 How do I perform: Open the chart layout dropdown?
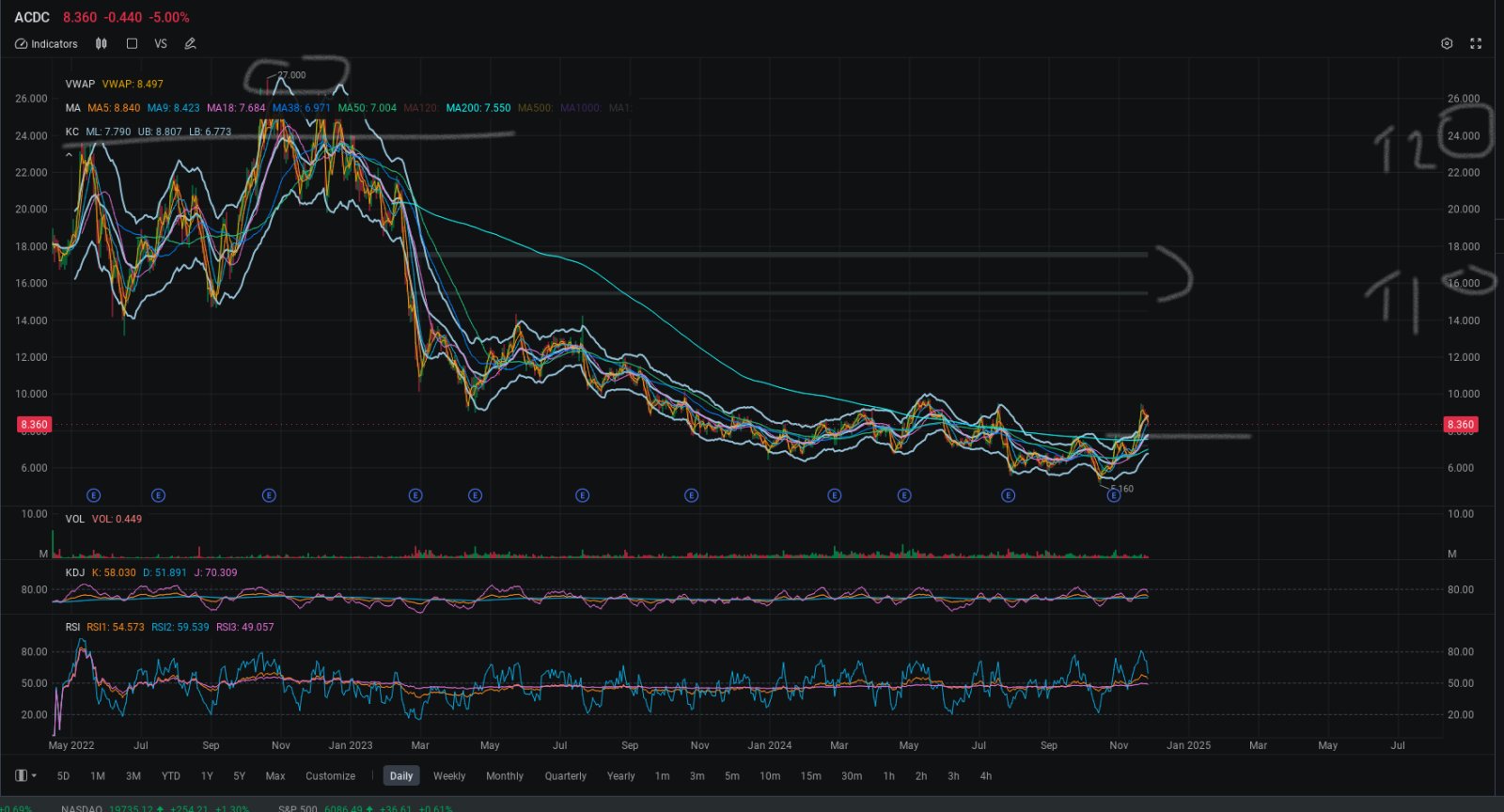click(25, 776)
